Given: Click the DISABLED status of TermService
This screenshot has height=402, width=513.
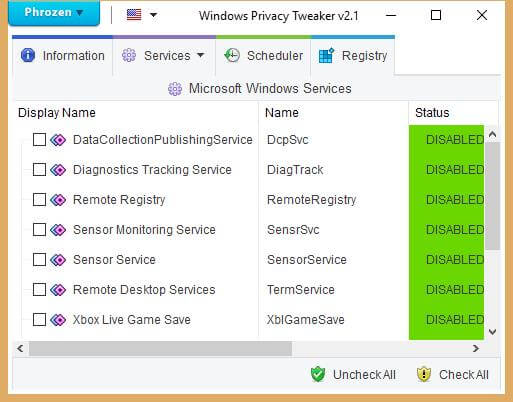Looking at the screenshot, I should click(455, 290).
